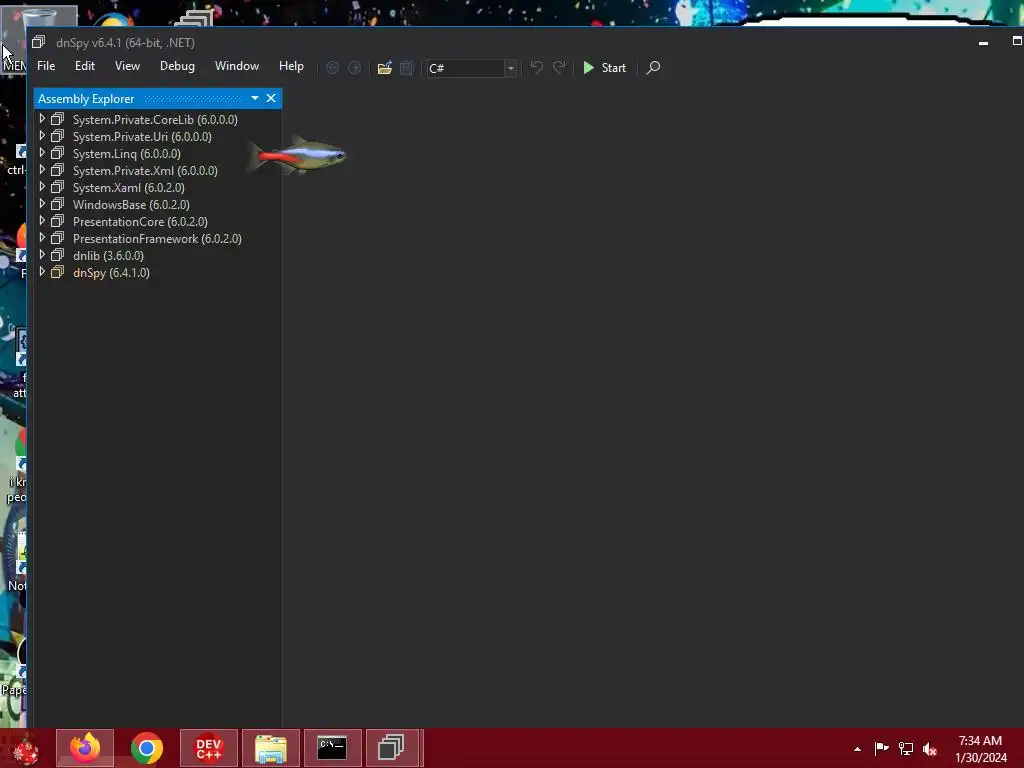1024x768 pixels.
Task: Select System.Linq (6.0.0.0) entry
Action: [x=127, y=153]
